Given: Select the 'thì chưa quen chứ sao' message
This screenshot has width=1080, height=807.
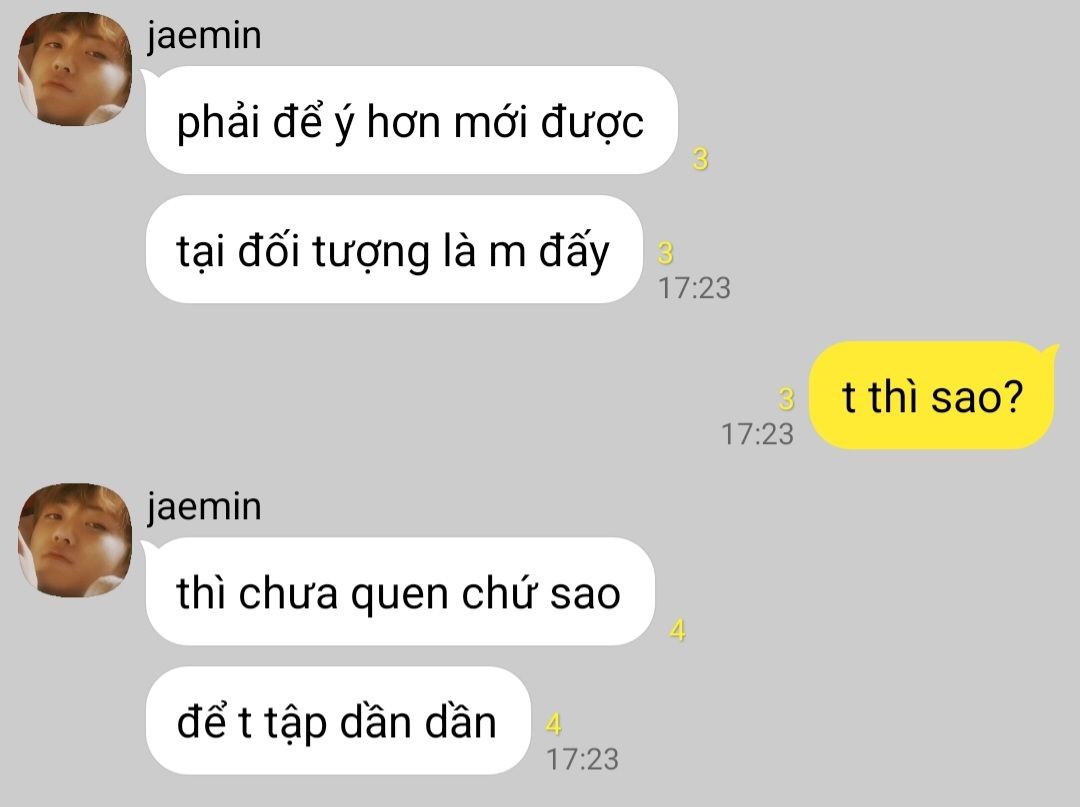Looking at the screenshot, I should (400, 591).
